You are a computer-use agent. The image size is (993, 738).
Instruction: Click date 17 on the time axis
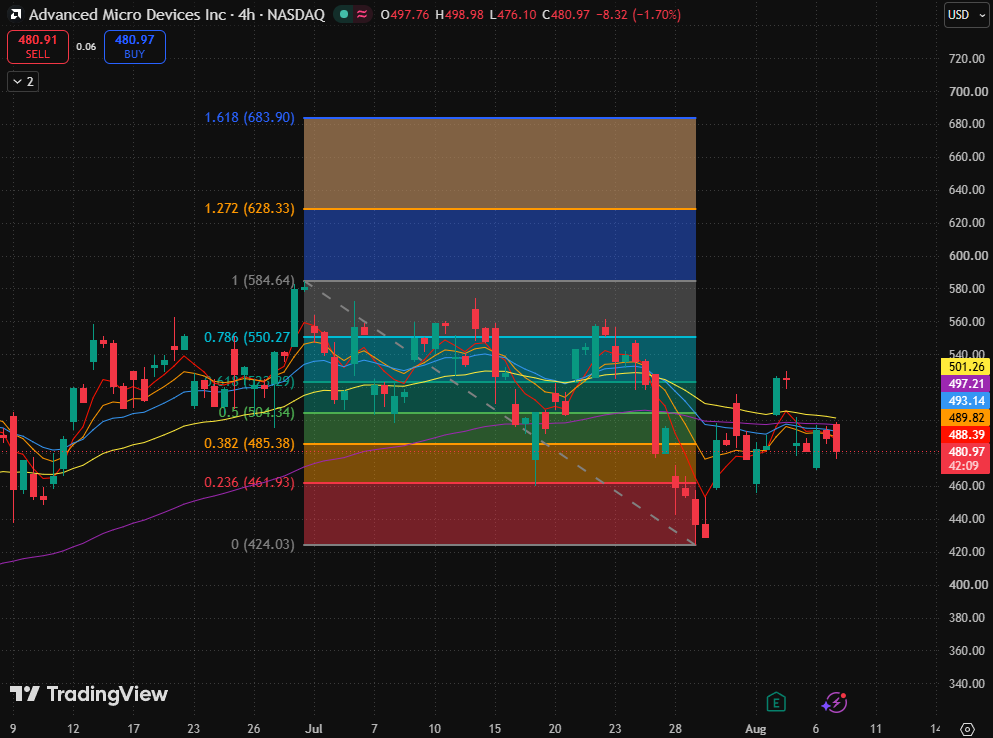click(x=133, y=728)
